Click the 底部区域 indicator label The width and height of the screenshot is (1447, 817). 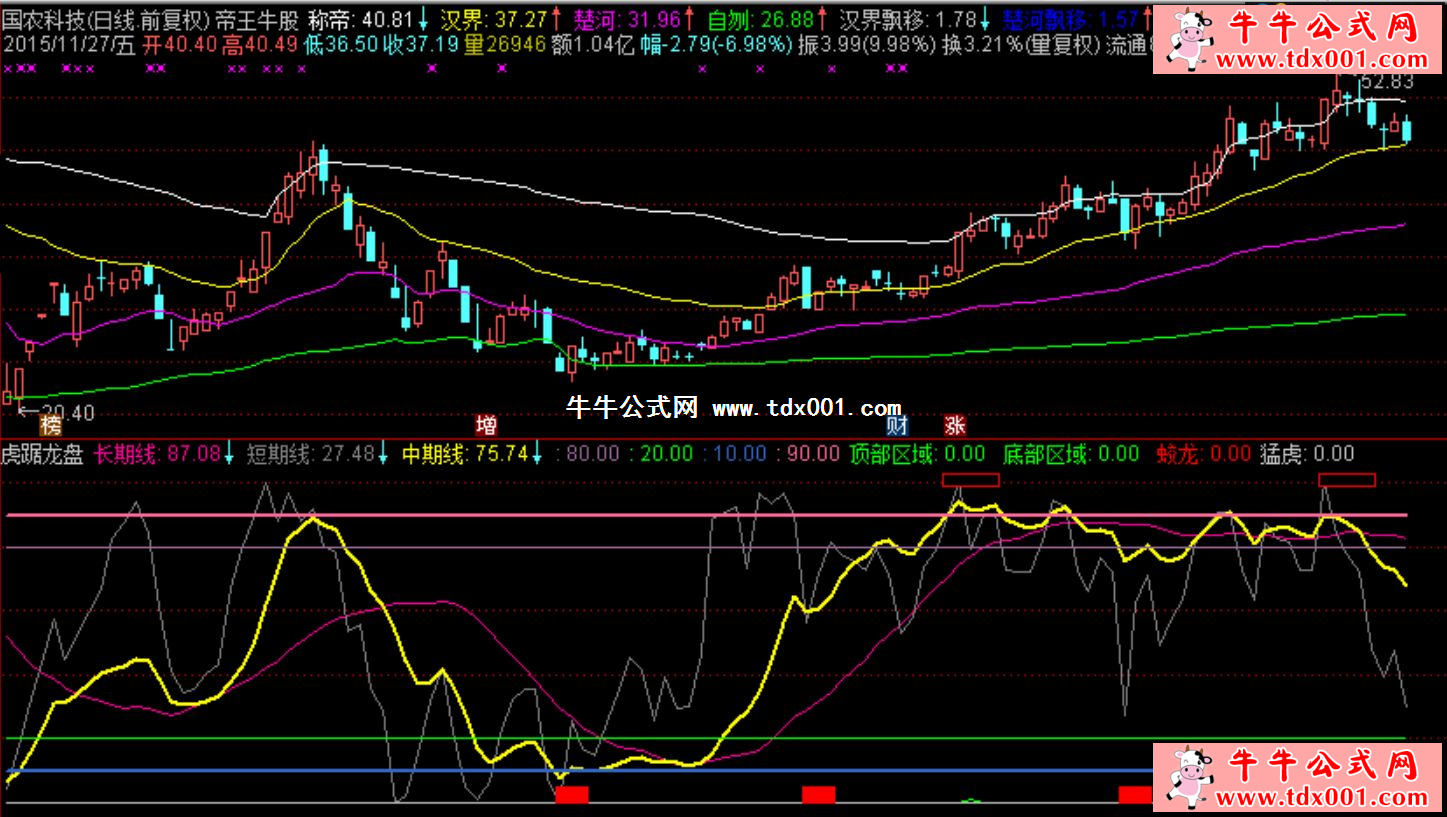(x=1071, y=454)
